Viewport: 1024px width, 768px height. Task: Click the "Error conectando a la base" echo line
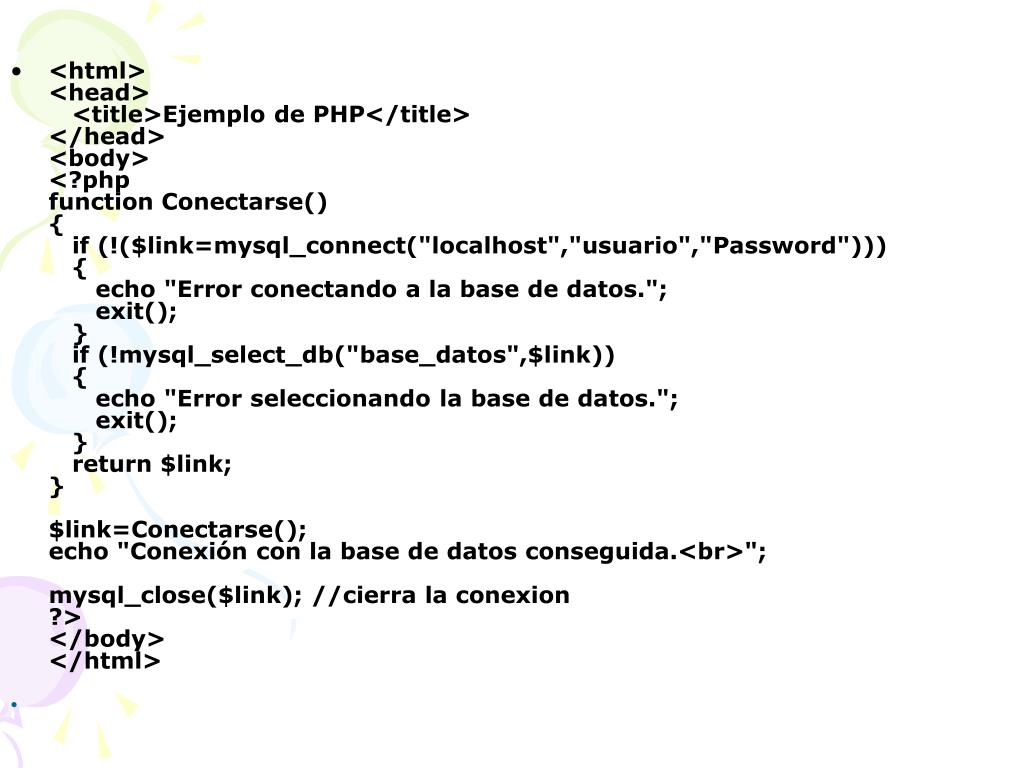click(x=381, y=289)
